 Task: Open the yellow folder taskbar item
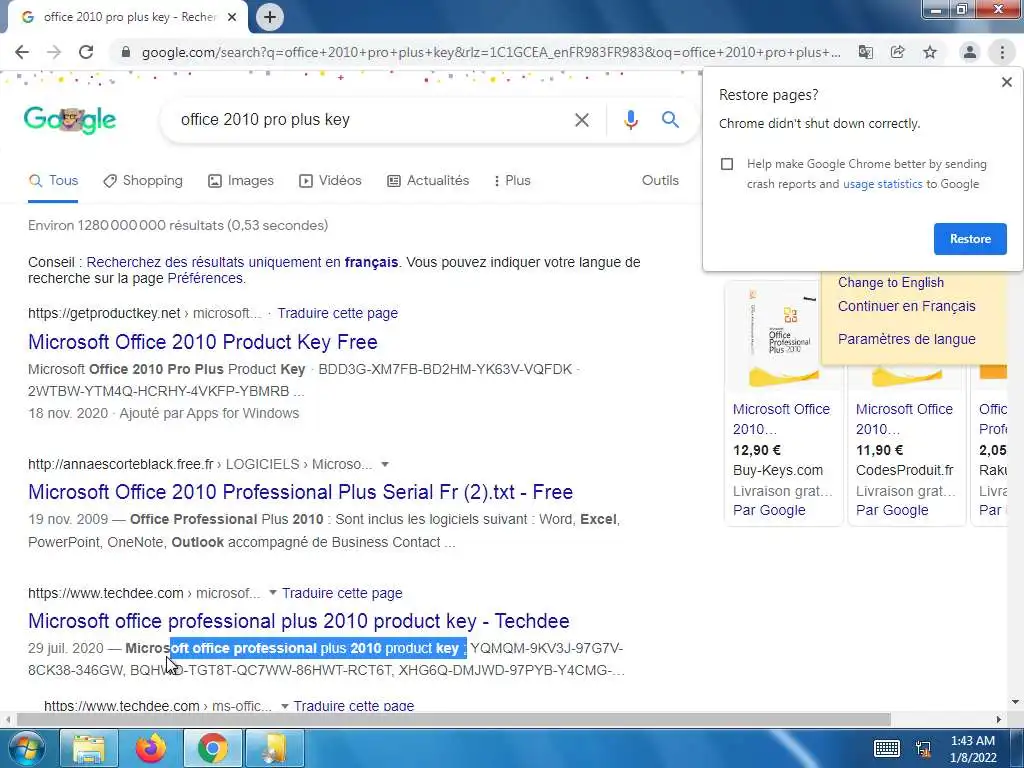(x=274, y=748)
